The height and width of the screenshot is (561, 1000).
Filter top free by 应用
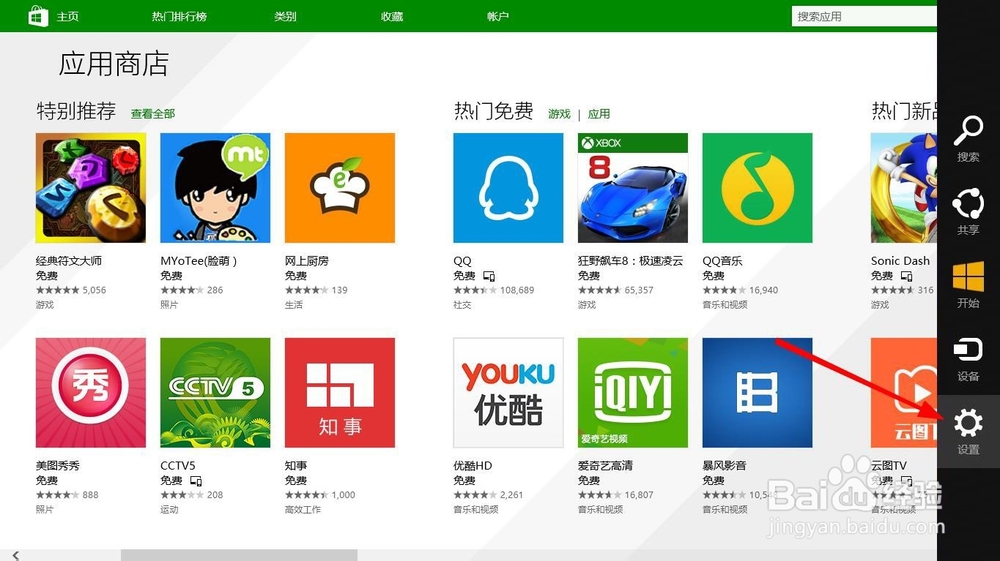coord(598,113)
